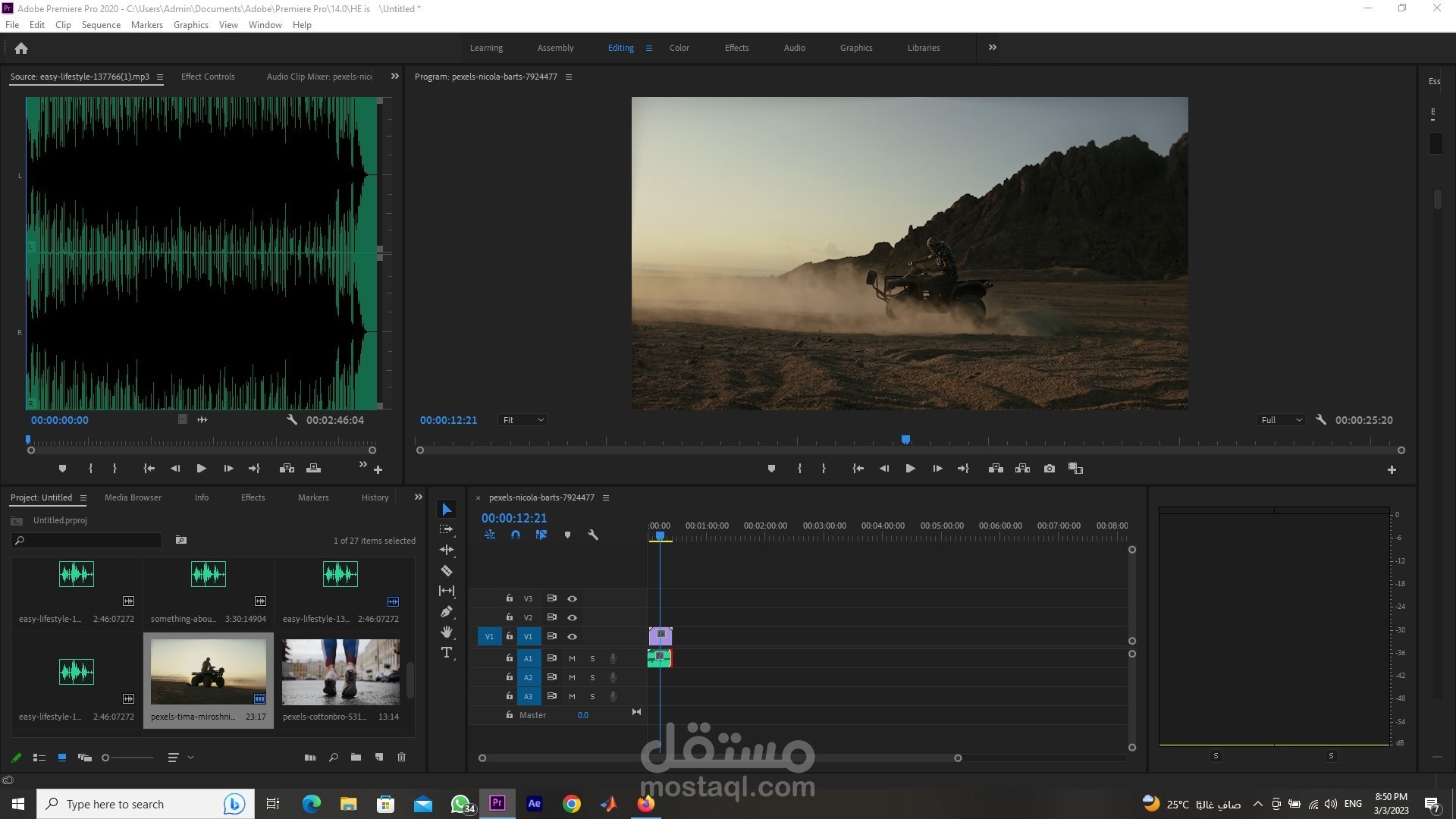Select the Hand tool
The image size is (1456, 819).
(447, 632)
